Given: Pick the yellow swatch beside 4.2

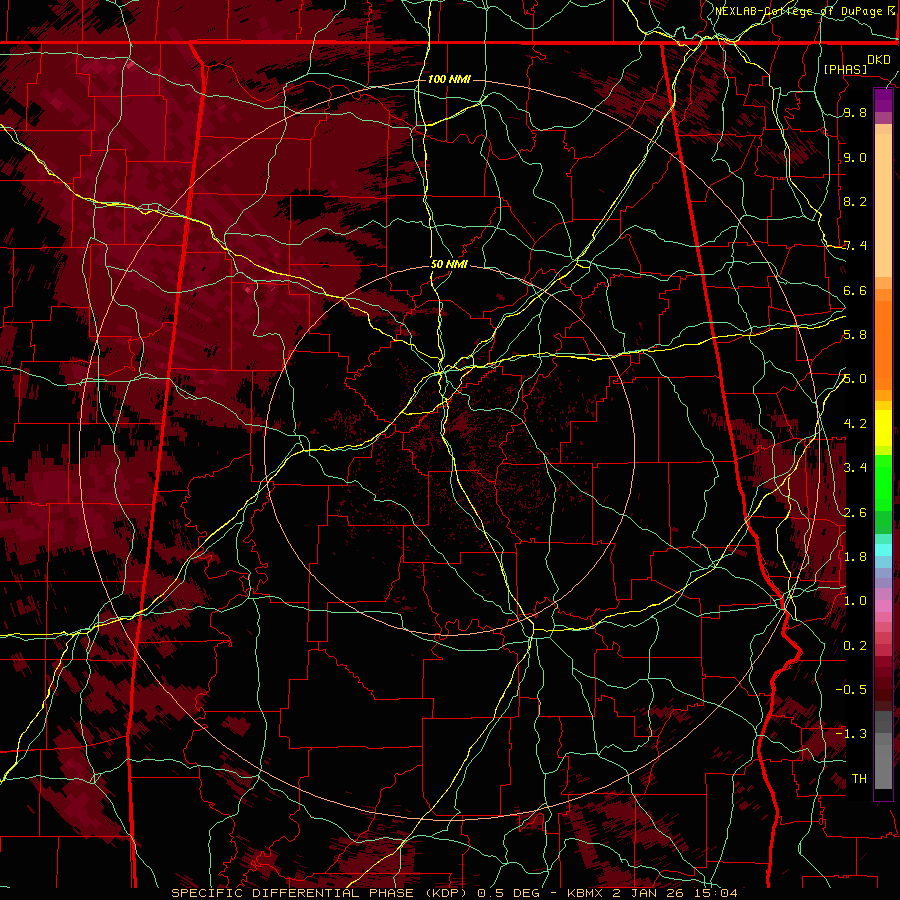Looking at the screenshot, I should pos(883,428).
